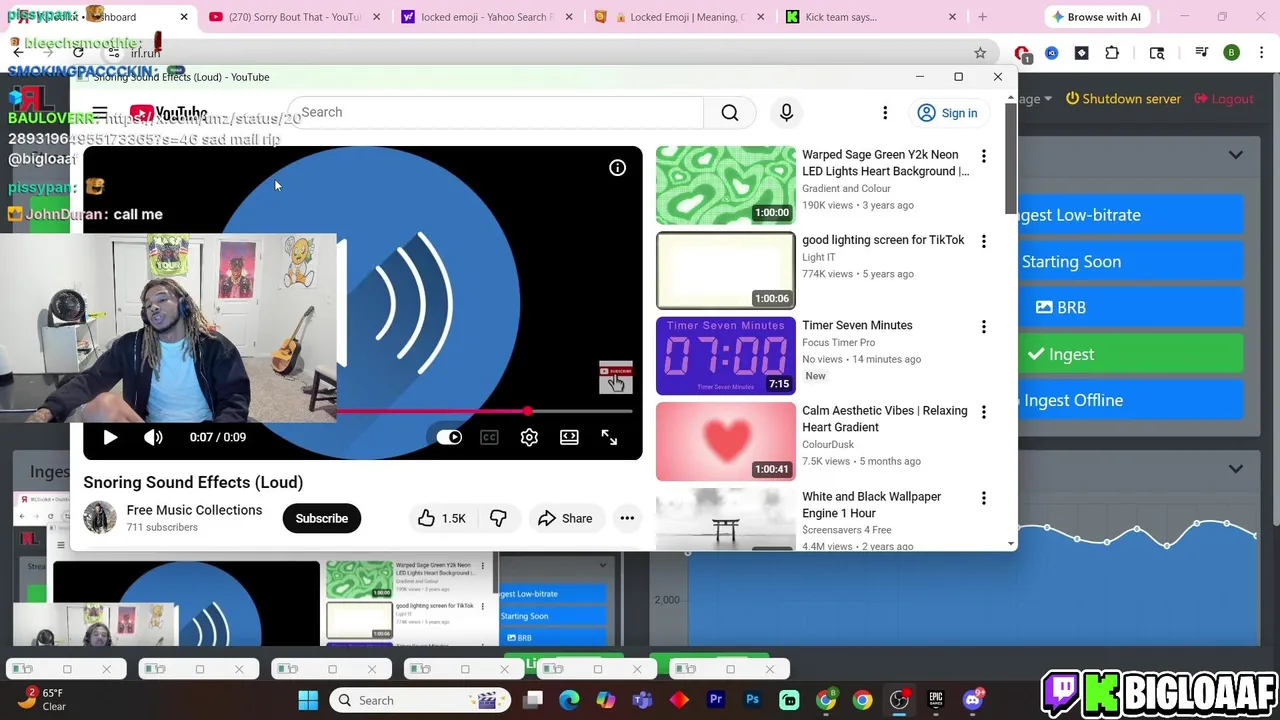This screenshot has height=720, width=1280.
Task: Open options for Calm Aesthetic Vibes video
Action: [x=983, y=412]
